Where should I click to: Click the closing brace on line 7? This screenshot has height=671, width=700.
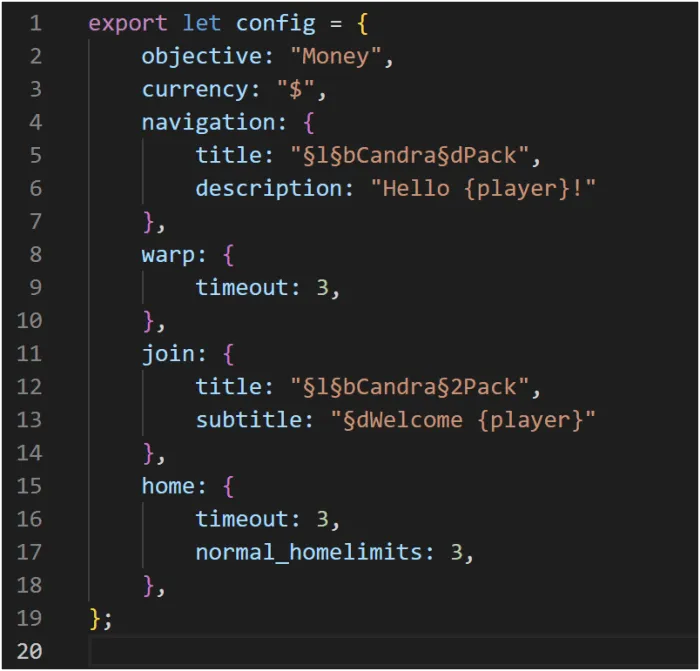point(149,222)
